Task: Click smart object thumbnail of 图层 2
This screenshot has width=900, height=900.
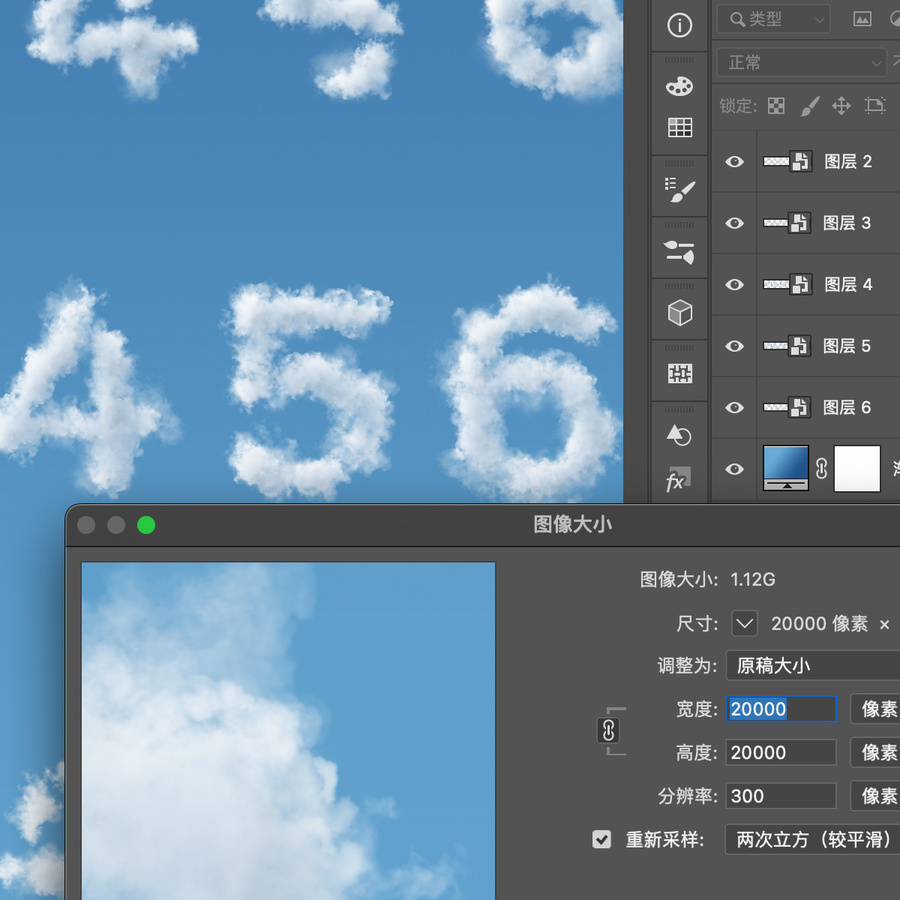Action: click(788, 161)
